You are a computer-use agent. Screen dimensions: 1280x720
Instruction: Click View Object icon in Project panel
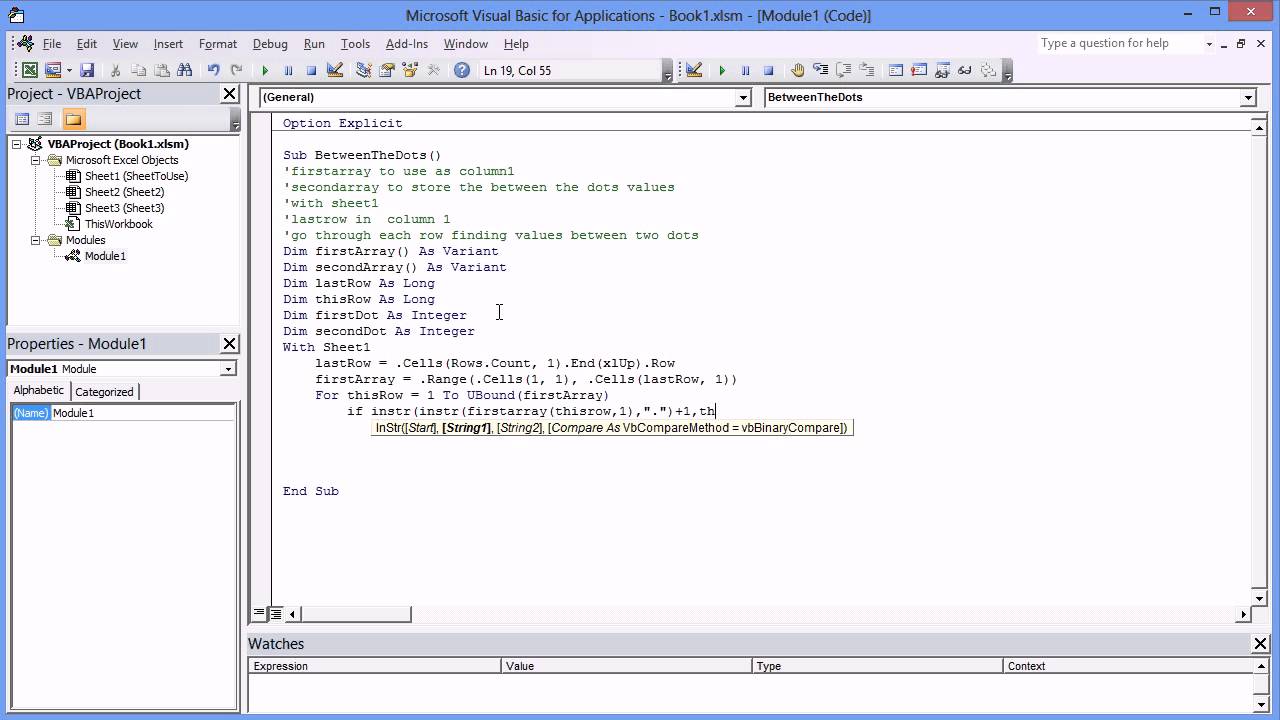coord(45,119)
